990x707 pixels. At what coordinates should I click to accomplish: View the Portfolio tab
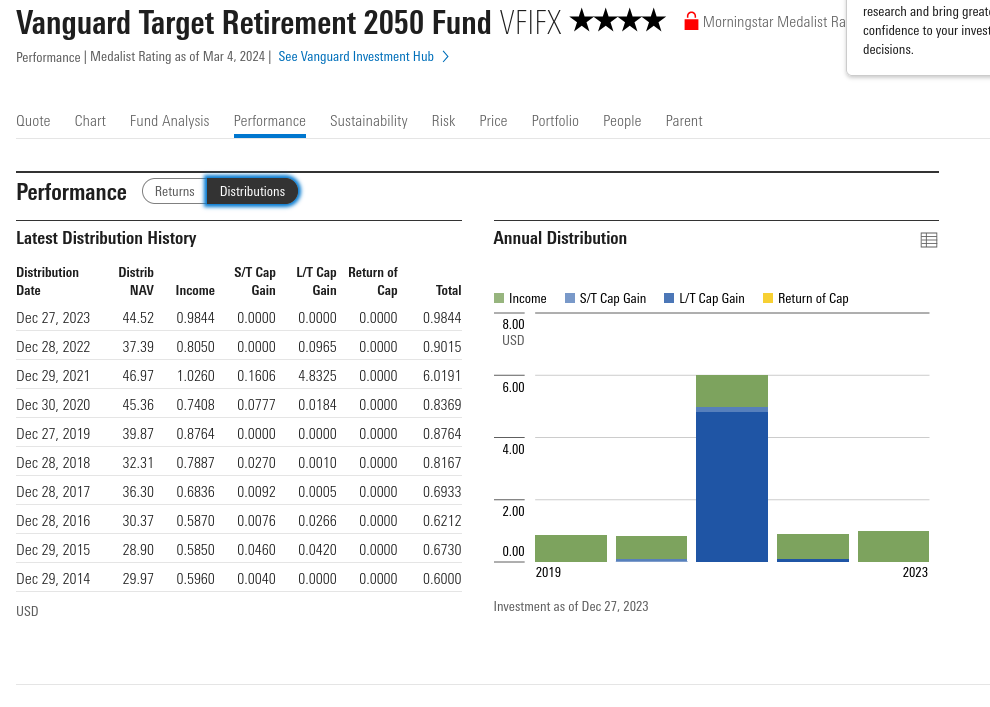(555, 121)
